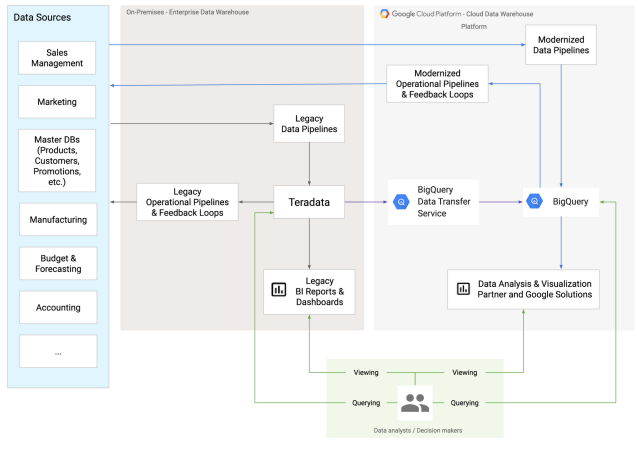
Task: Click the right Viewing label
Action: 464,372
